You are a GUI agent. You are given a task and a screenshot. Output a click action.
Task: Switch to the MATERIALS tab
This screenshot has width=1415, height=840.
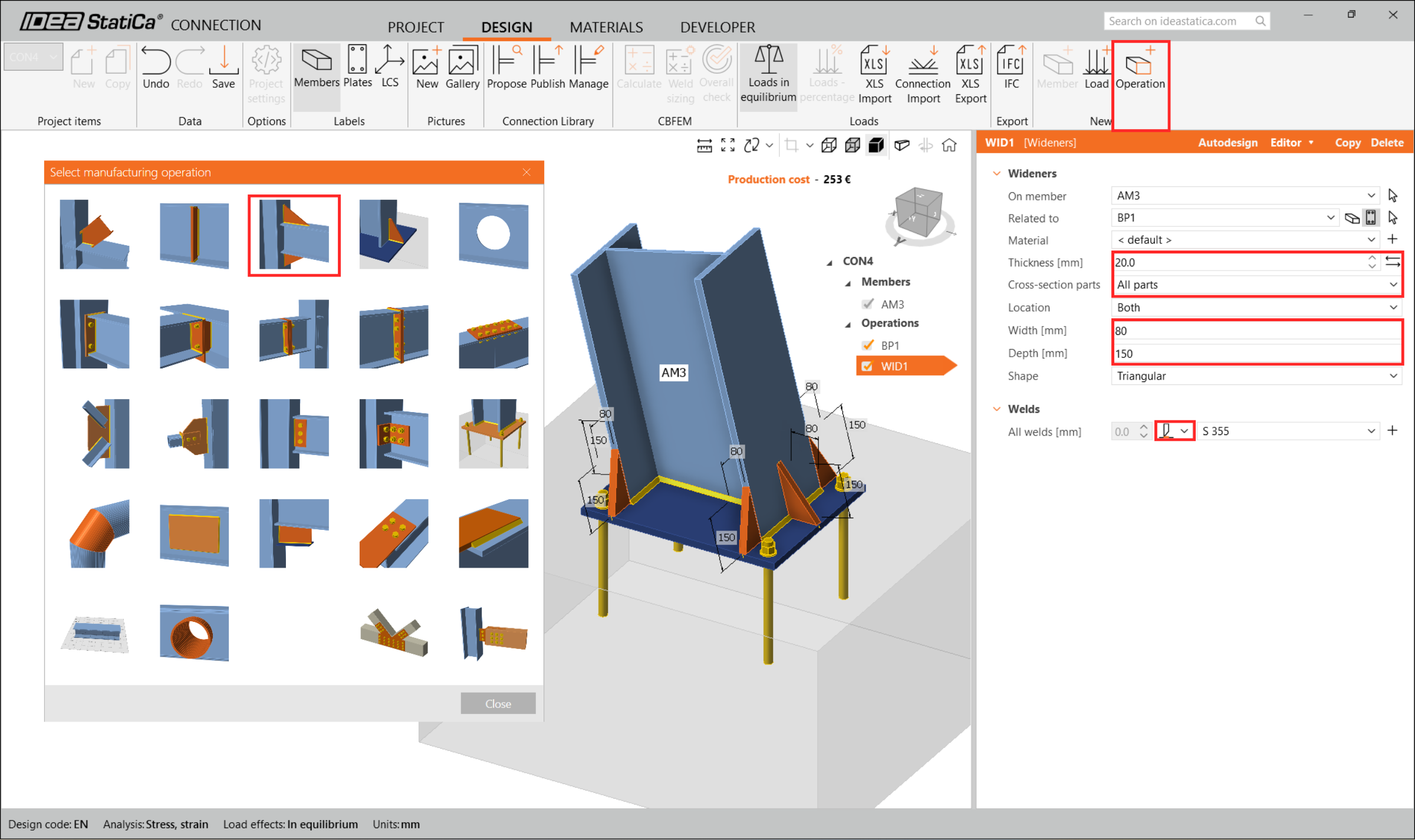coord(606,27)
